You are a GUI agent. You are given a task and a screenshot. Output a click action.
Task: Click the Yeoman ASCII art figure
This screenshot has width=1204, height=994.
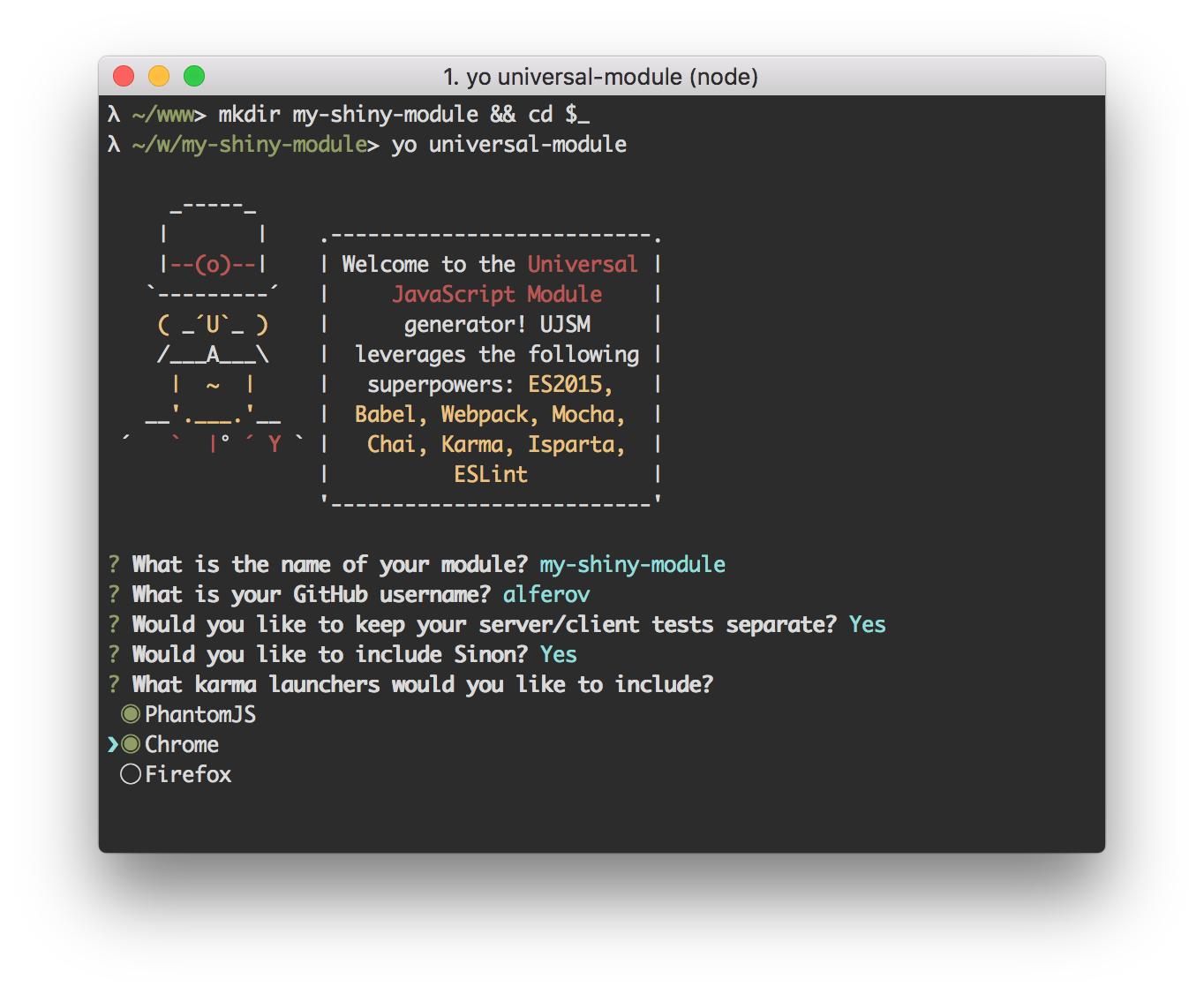click(x=214, y=327)
